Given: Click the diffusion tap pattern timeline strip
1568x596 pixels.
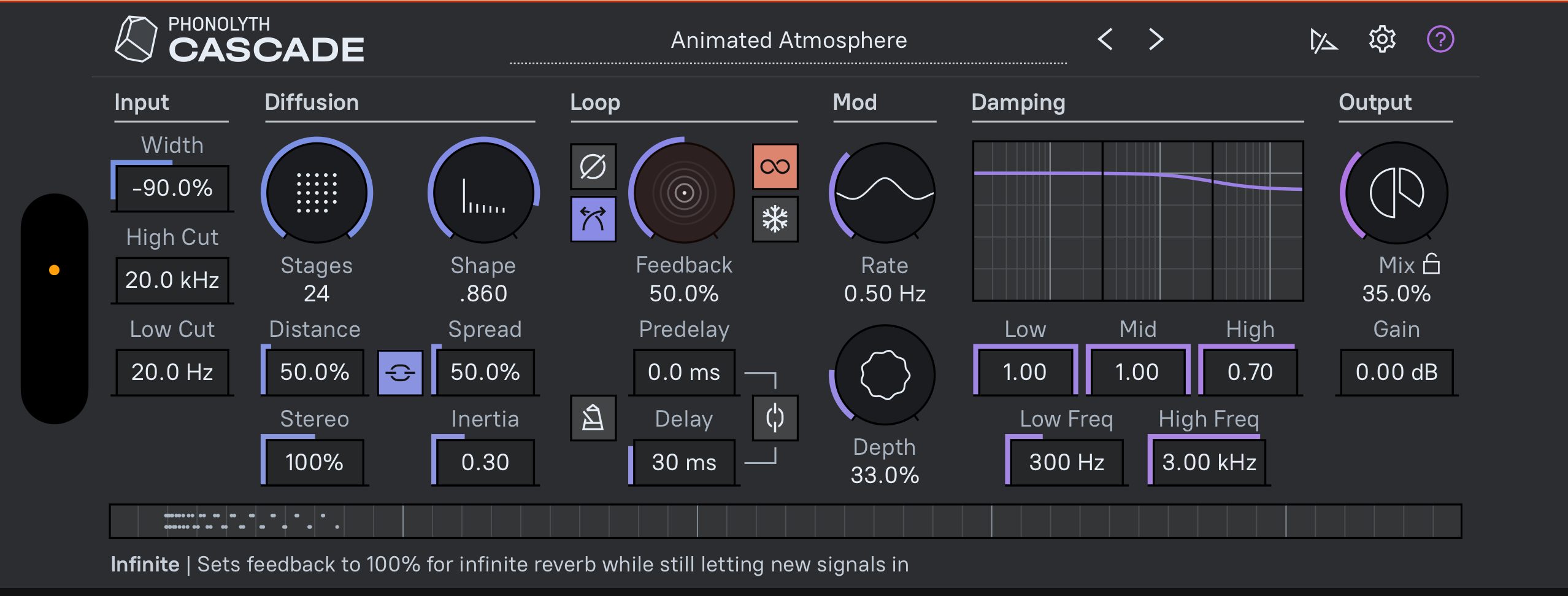Looking at the screenshot, I should pos(785,521).
